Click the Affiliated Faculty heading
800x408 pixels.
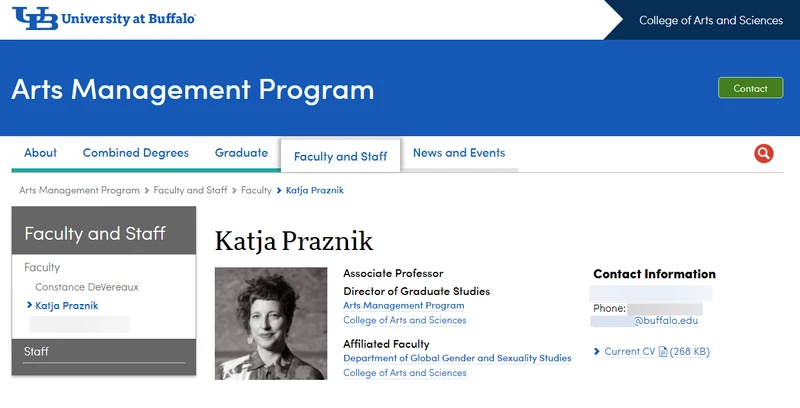point(386,344)
